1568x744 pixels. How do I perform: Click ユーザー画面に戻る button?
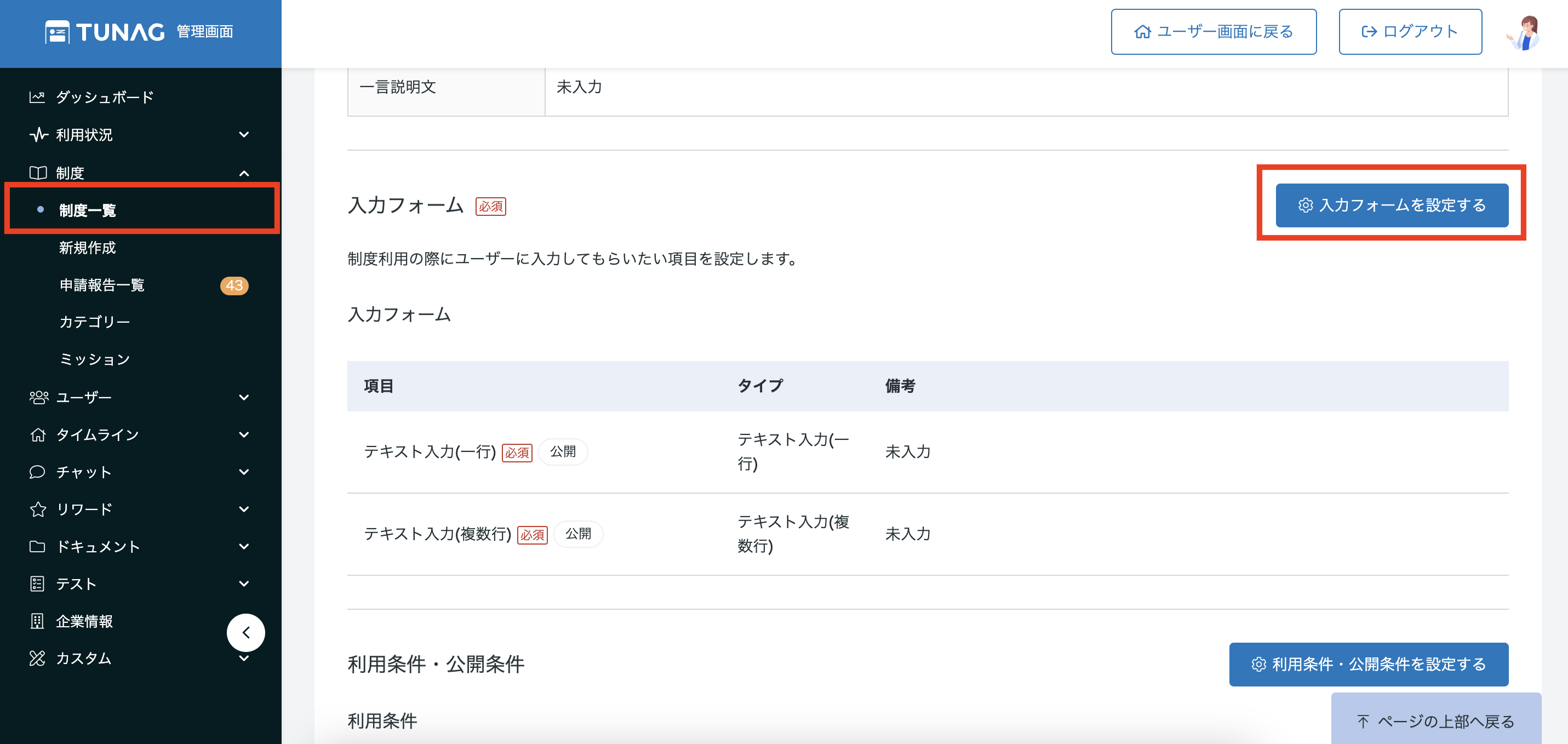click(1213, 32)
